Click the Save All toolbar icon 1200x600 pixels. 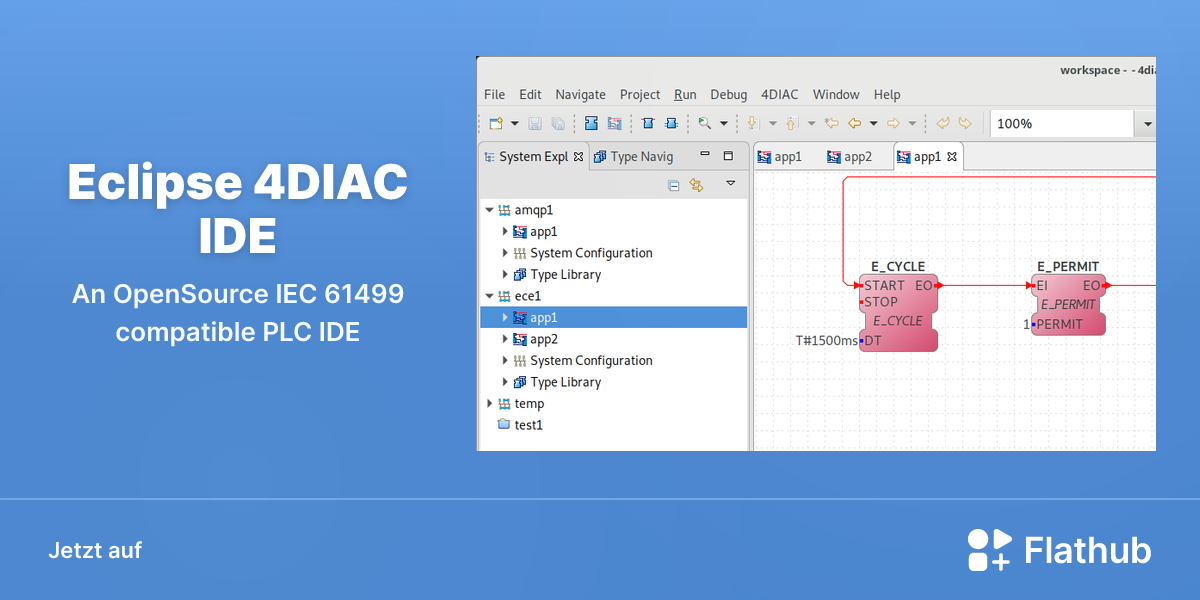[x=558, y=123]
